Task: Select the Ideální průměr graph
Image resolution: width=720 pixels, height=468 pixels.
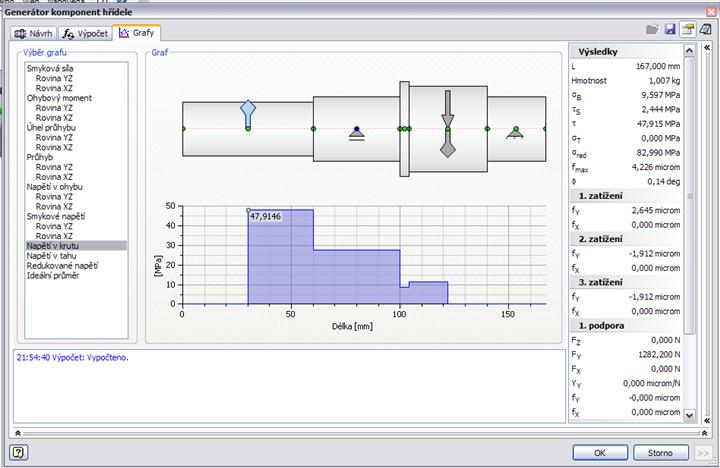Action: (53, 275)
